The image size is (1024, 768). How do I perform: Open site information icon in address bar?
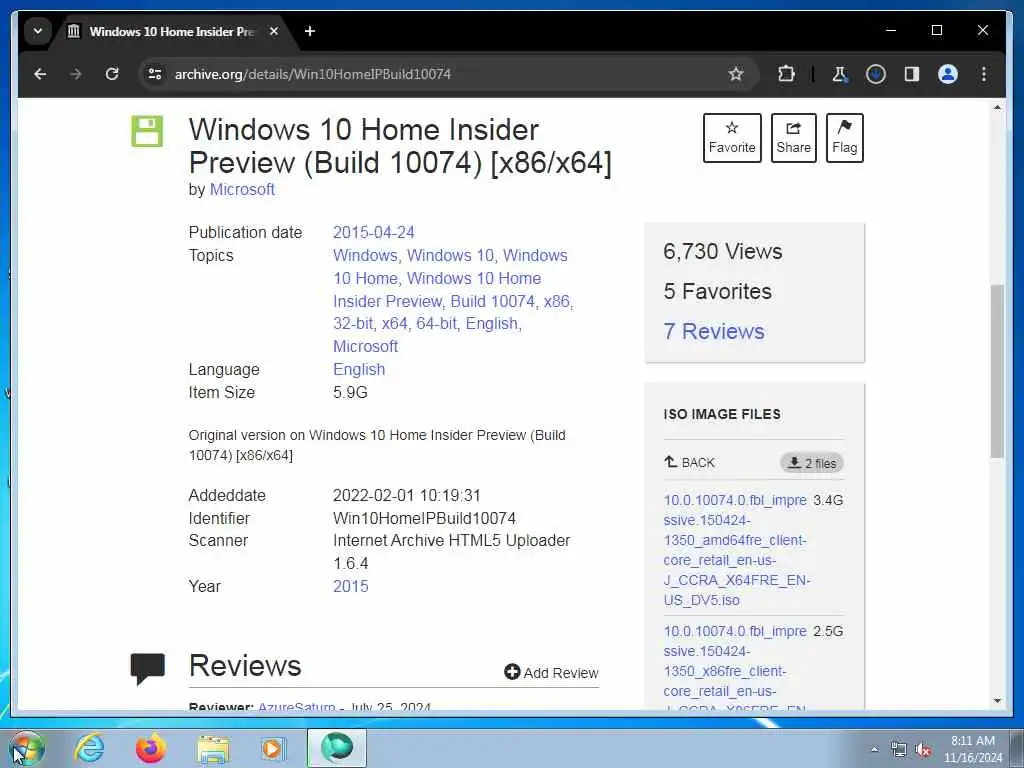[x=155, y=74]
